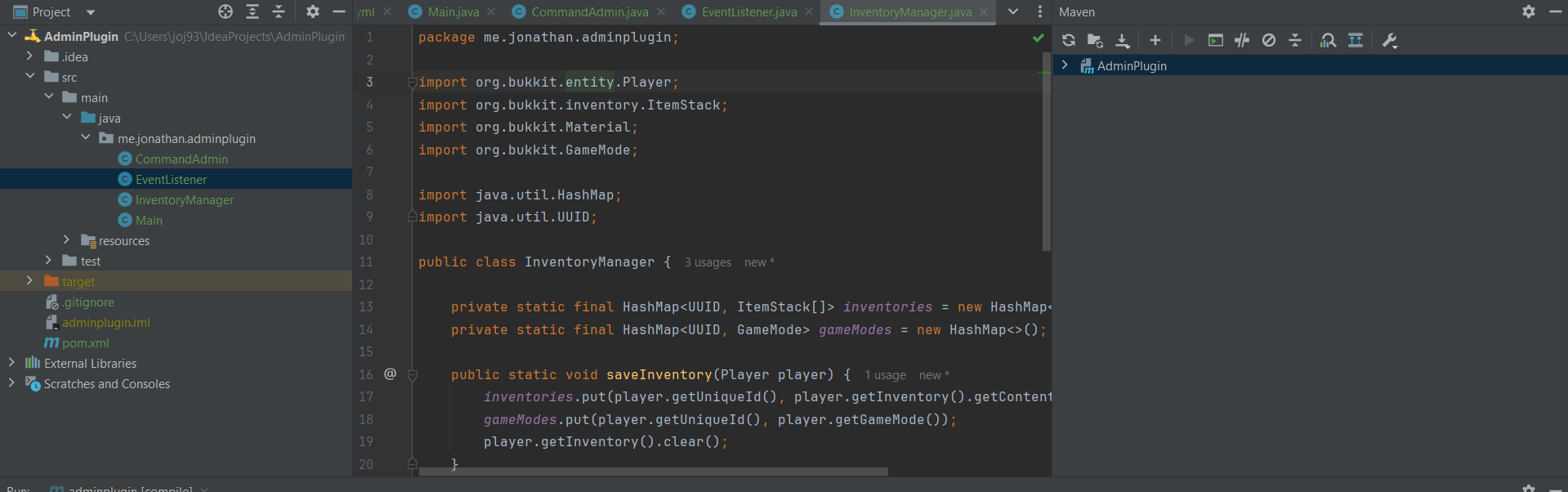Click the 'gameModes' field on line 14

tap(855, 330)
